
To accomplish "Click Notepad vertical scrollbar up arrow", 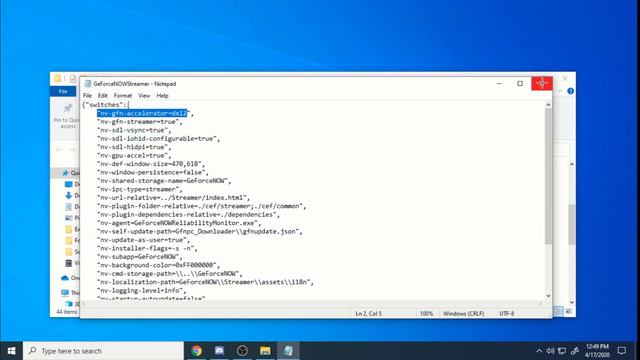I will tap(548, 105).
